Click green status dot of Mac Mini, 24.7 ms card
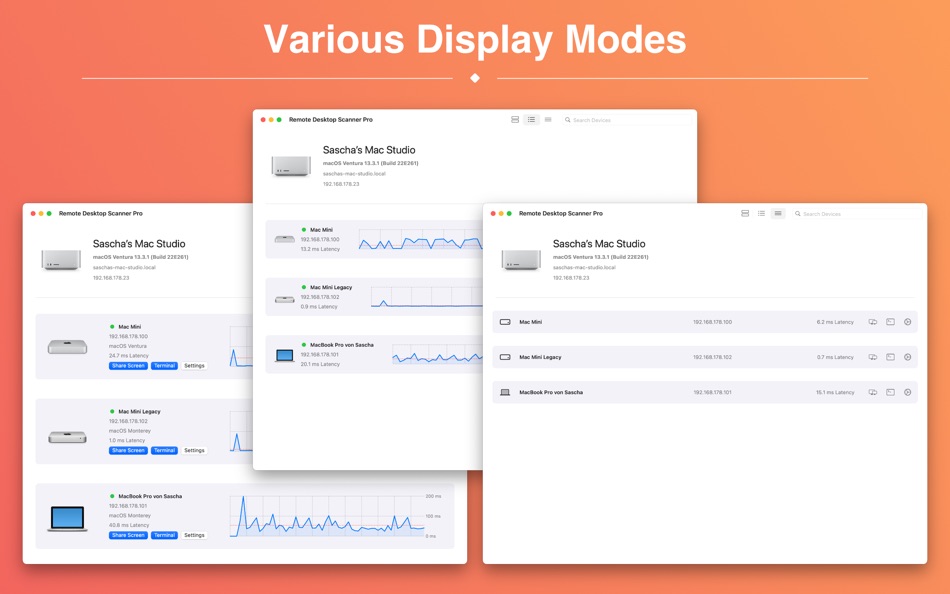 [112, 326]
